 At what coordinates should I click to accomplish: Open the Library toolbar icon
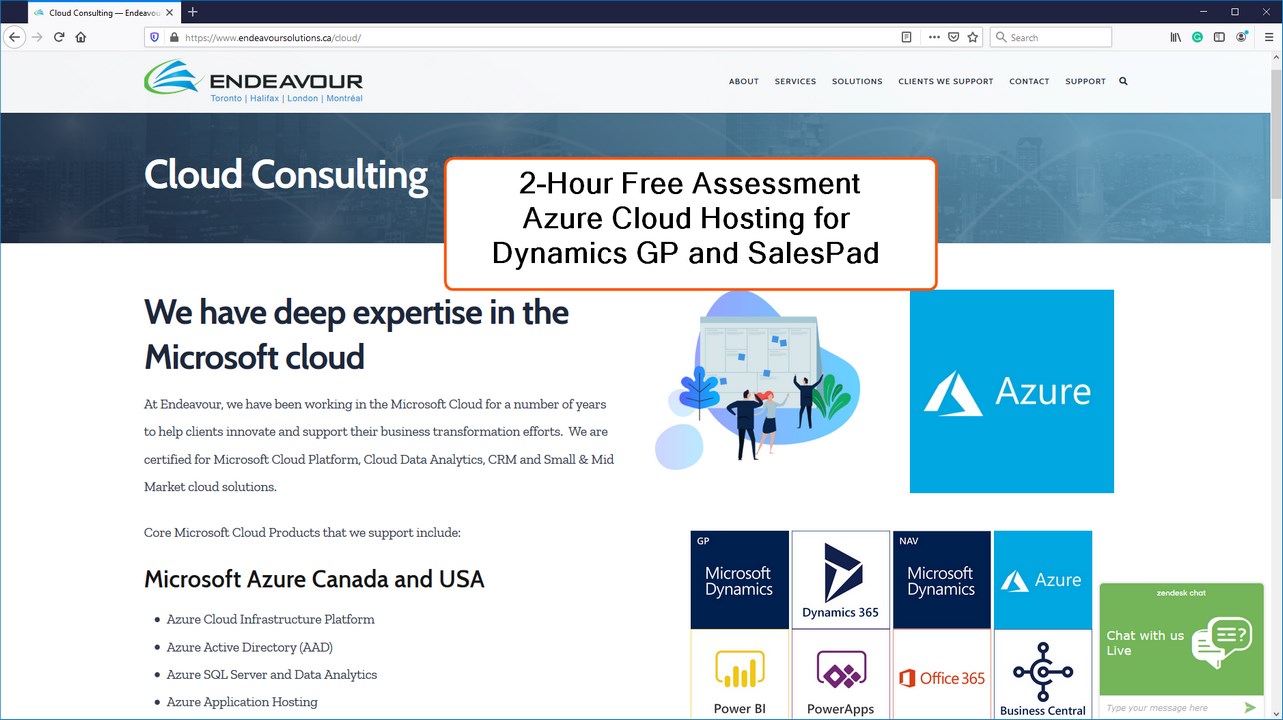click(x=1175, y=37)
